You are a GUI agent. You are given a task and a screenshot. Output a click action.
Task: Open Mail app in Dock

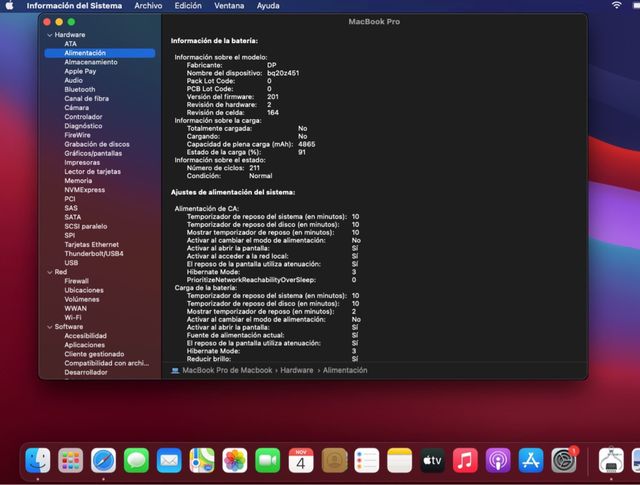click(x=169, y=460)
